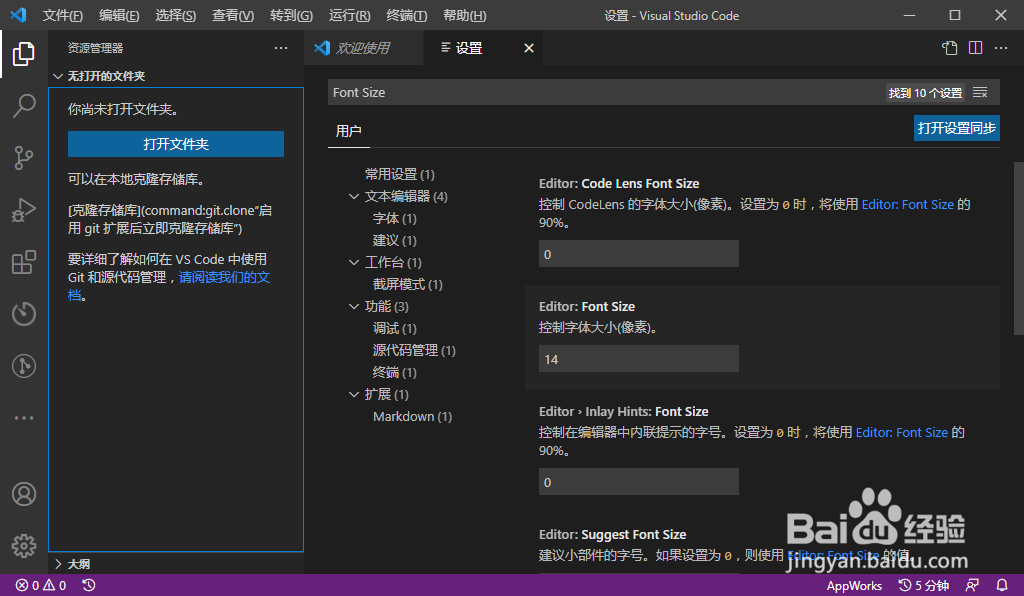Open the 转到(G) menu
Viewport: 1024px width, 596px height.
(291, 16)
